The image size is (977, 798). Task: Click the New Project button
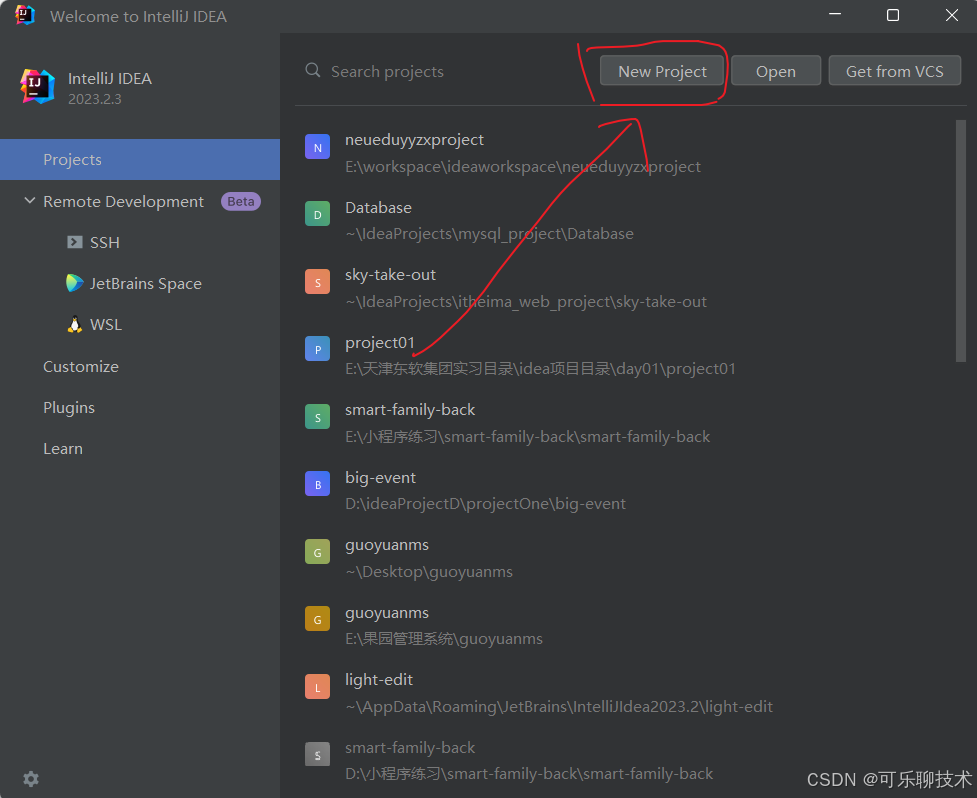click(x=662, y=71)
